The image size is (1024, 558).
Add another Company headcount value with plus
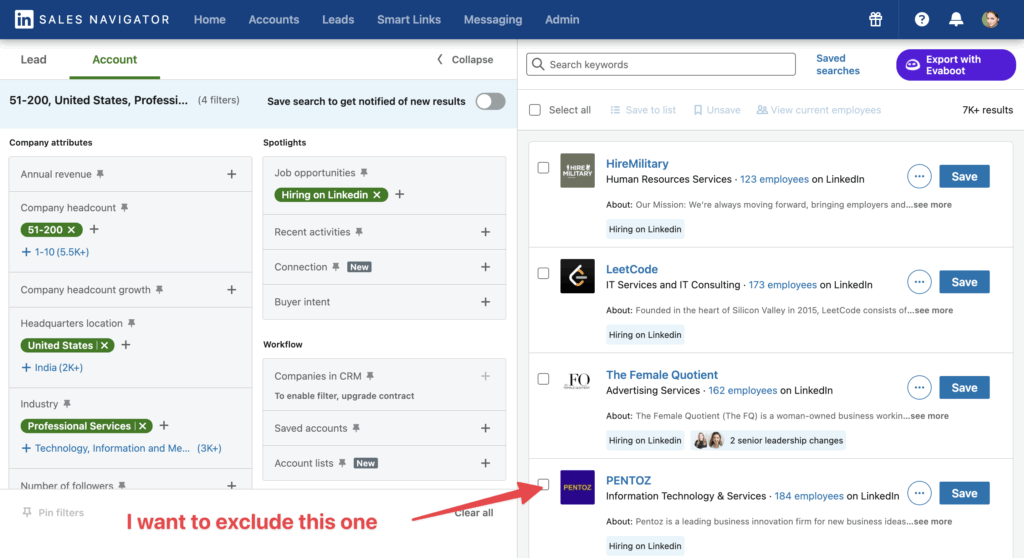coord(94,229)
